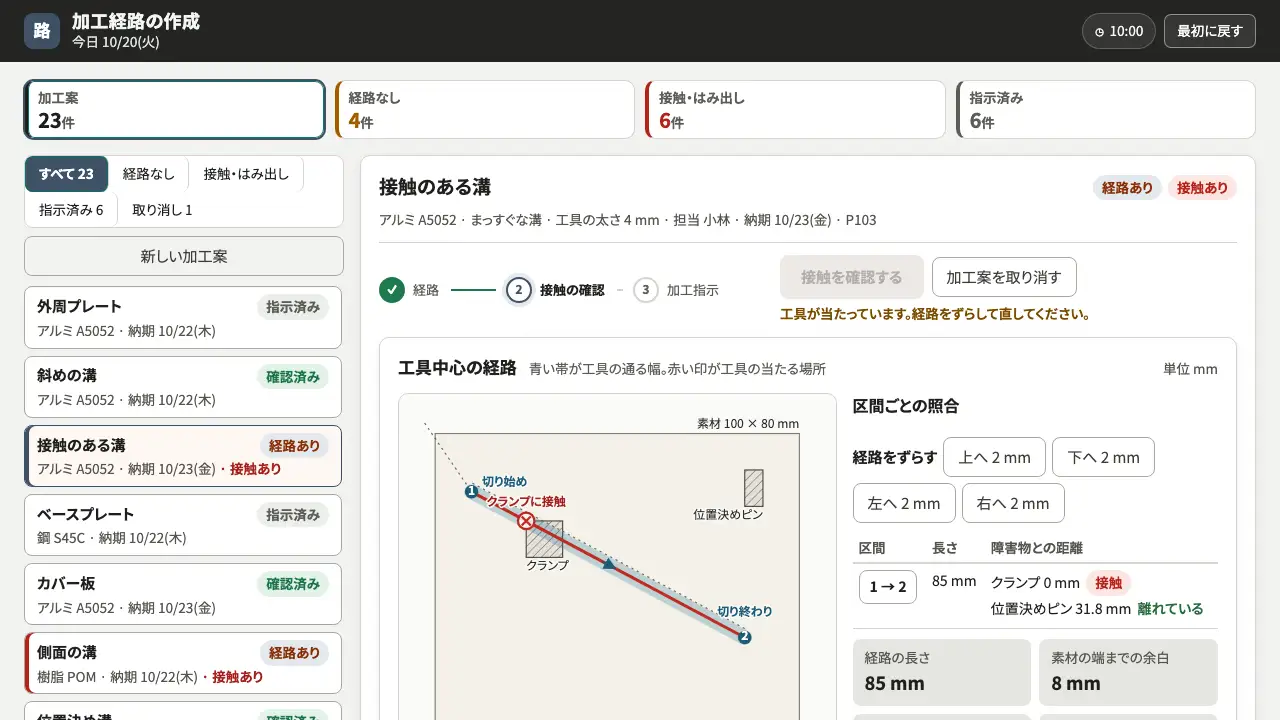The height and width of the screenshot is (720, 1280).
Task: Click the 10:00 timer pill
Action: pos(1119,31)
